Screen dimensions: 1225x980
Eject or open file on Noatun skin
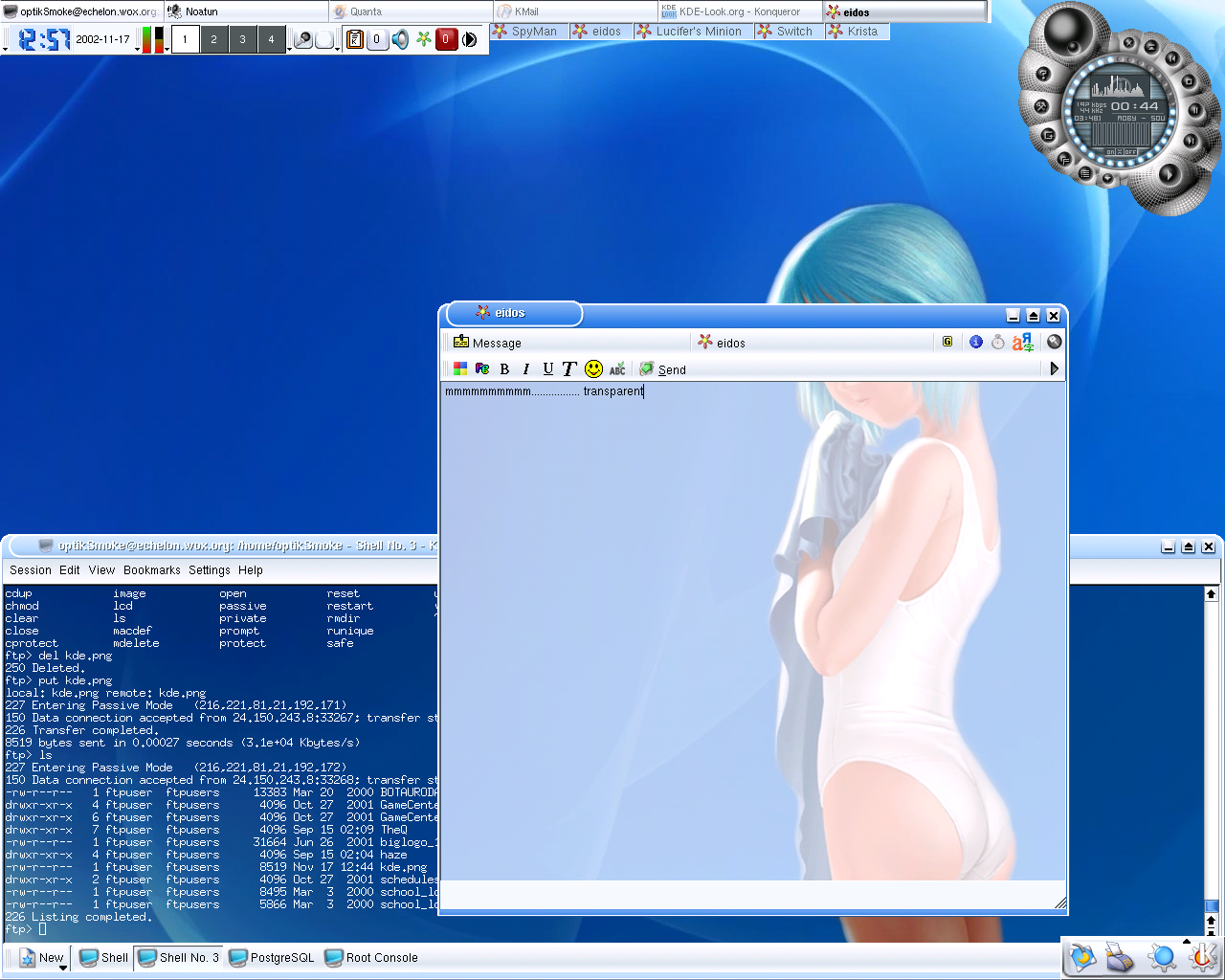pos(1151,47)
